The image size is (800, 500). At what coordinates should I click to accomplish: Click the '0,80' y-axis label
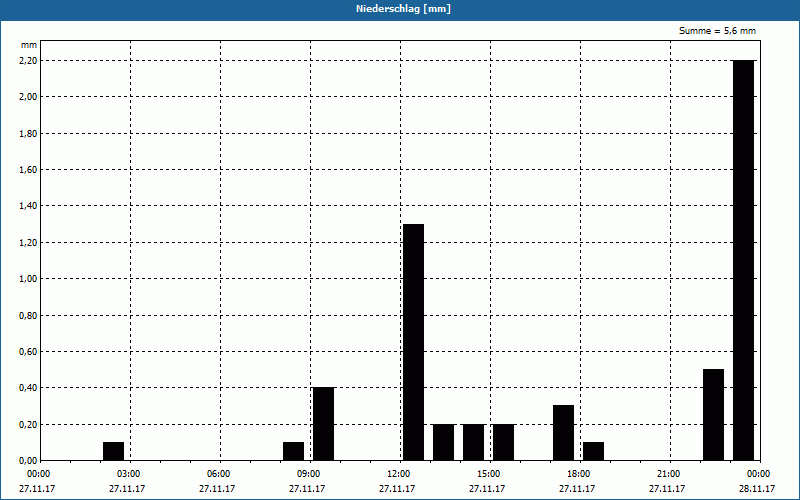pos(28,316)
